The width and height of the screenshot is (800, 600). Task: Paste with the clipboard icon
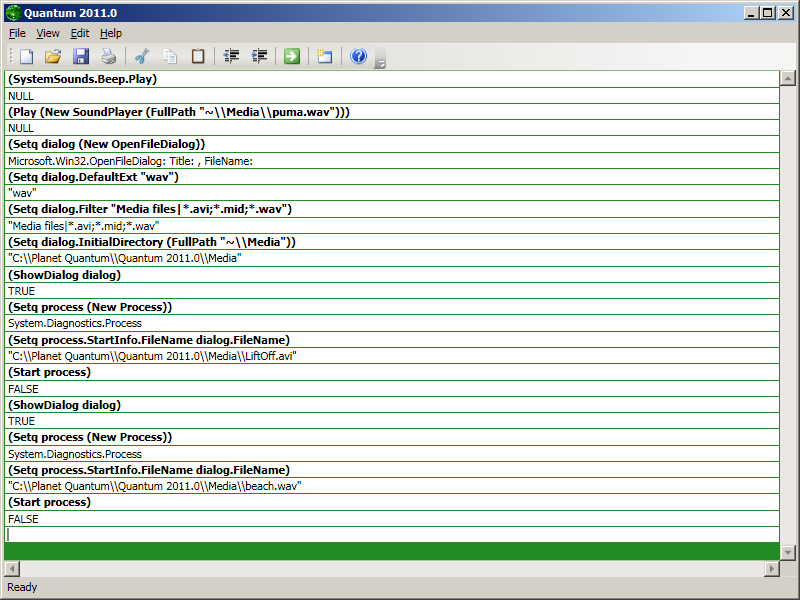click(198, 56)
